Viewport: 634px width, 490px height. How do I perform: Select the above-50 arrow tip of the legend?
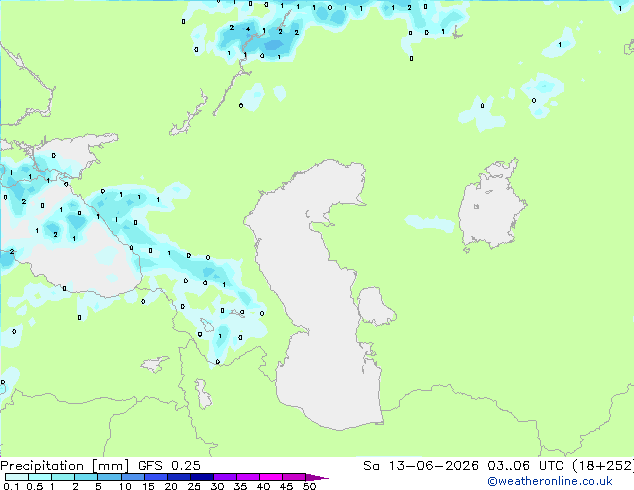pos(317,477)
